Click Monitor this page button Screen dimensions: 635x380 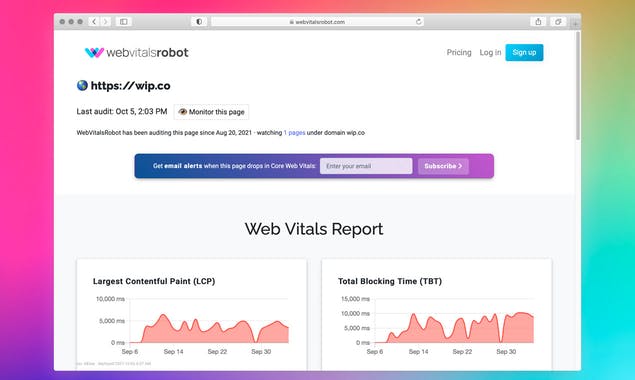click(211, 112)
